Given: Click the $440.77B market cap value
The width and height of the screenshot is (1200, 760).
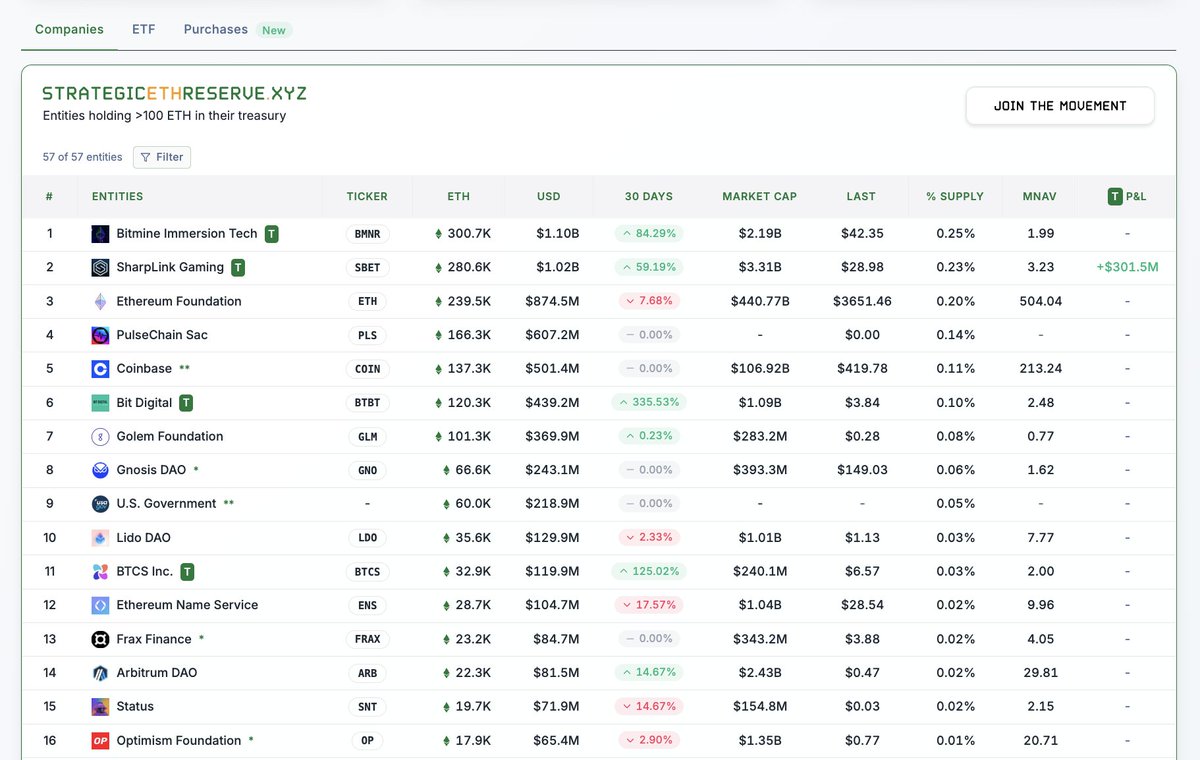Looking at the screenshot, I should click(x=760, y=301).
